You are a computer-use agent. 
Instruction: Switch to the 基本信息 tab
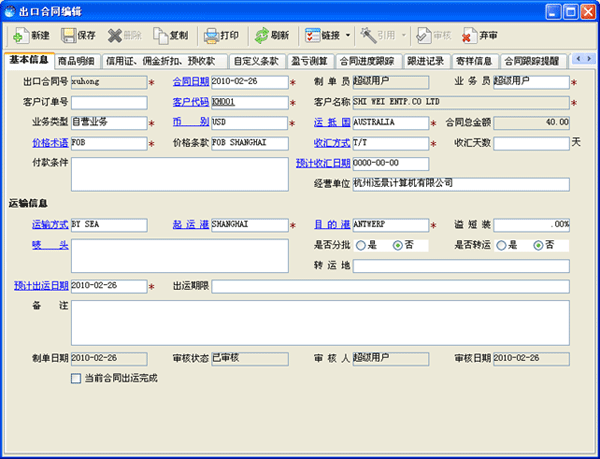pos(29,60)
